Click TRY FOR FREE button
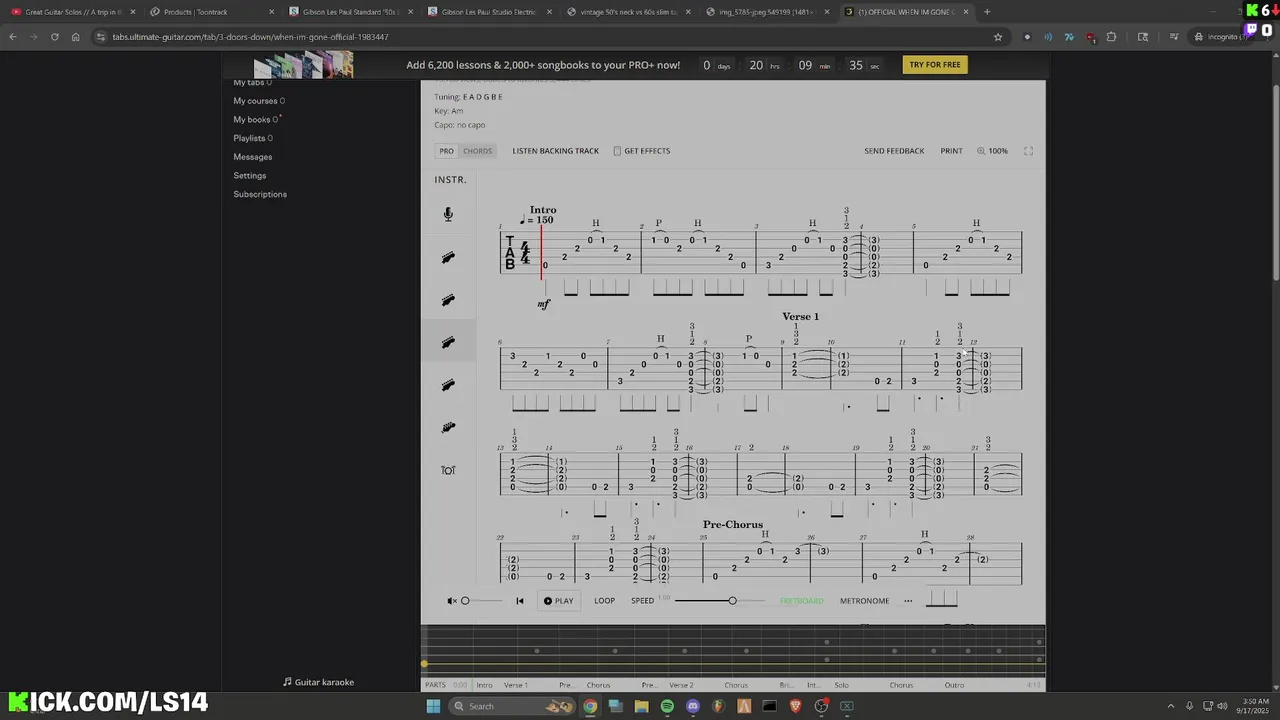This screenshot has width=1280, height=720. tap(935, 65)
